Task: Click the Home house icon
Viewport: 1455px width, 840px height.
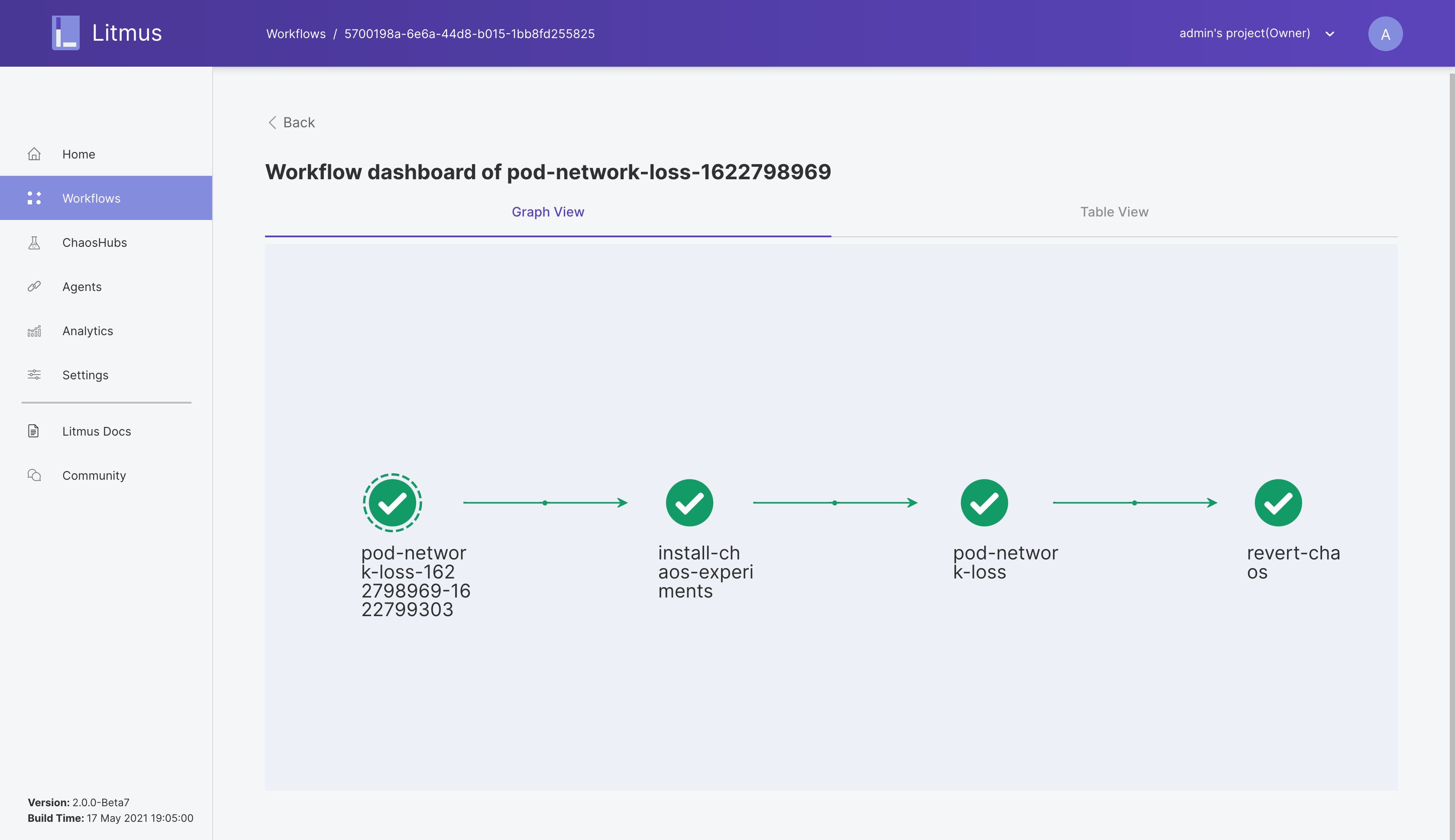Action: point(34,154)
